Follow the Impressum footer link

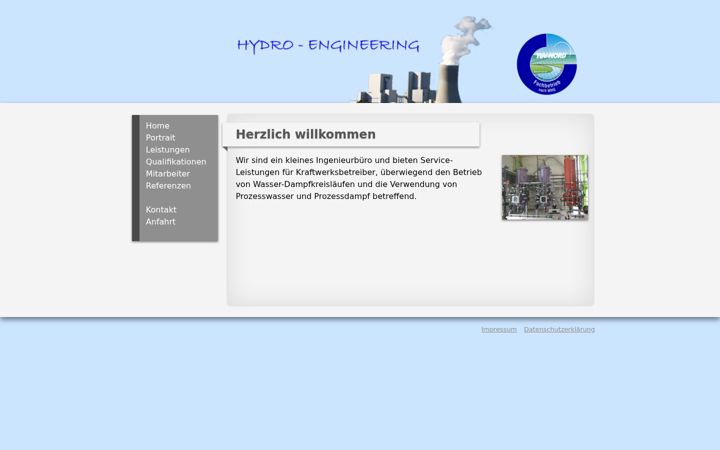click(499, 329)
